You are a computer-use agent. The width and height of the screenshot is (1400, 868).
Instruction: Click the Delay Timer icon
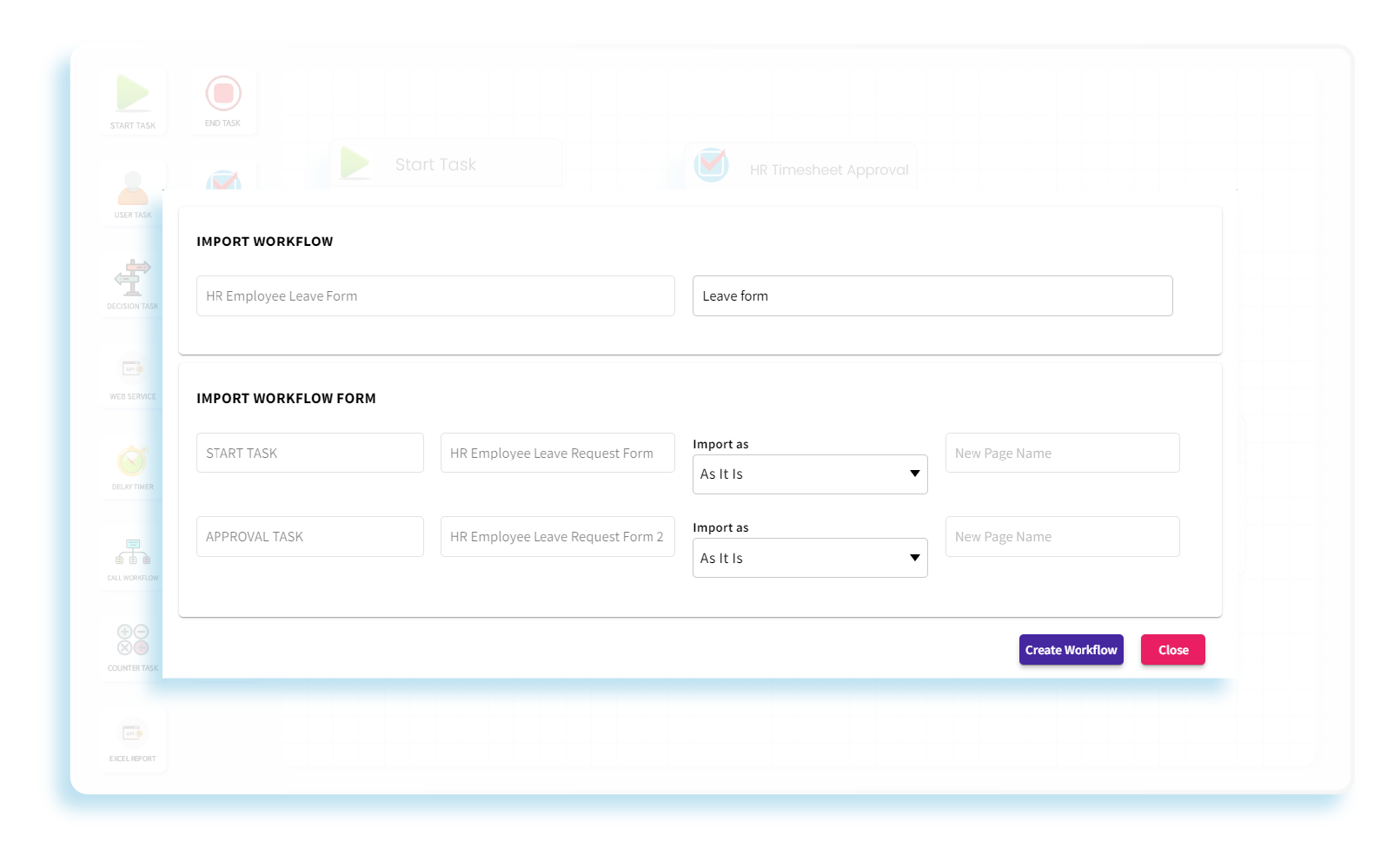tap(132, 462)
